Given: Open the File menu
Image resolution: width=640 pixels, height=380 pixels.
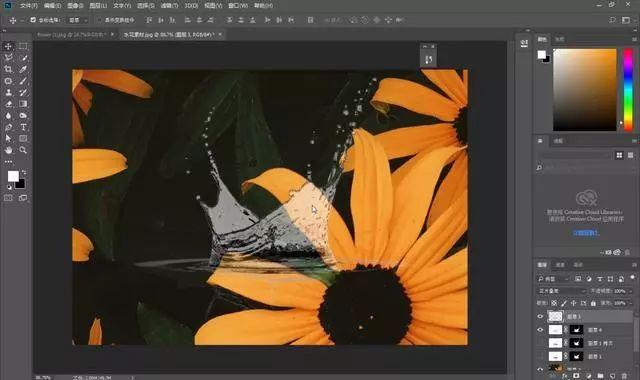Looking at the screenshot, I should (x=29, y=6).
